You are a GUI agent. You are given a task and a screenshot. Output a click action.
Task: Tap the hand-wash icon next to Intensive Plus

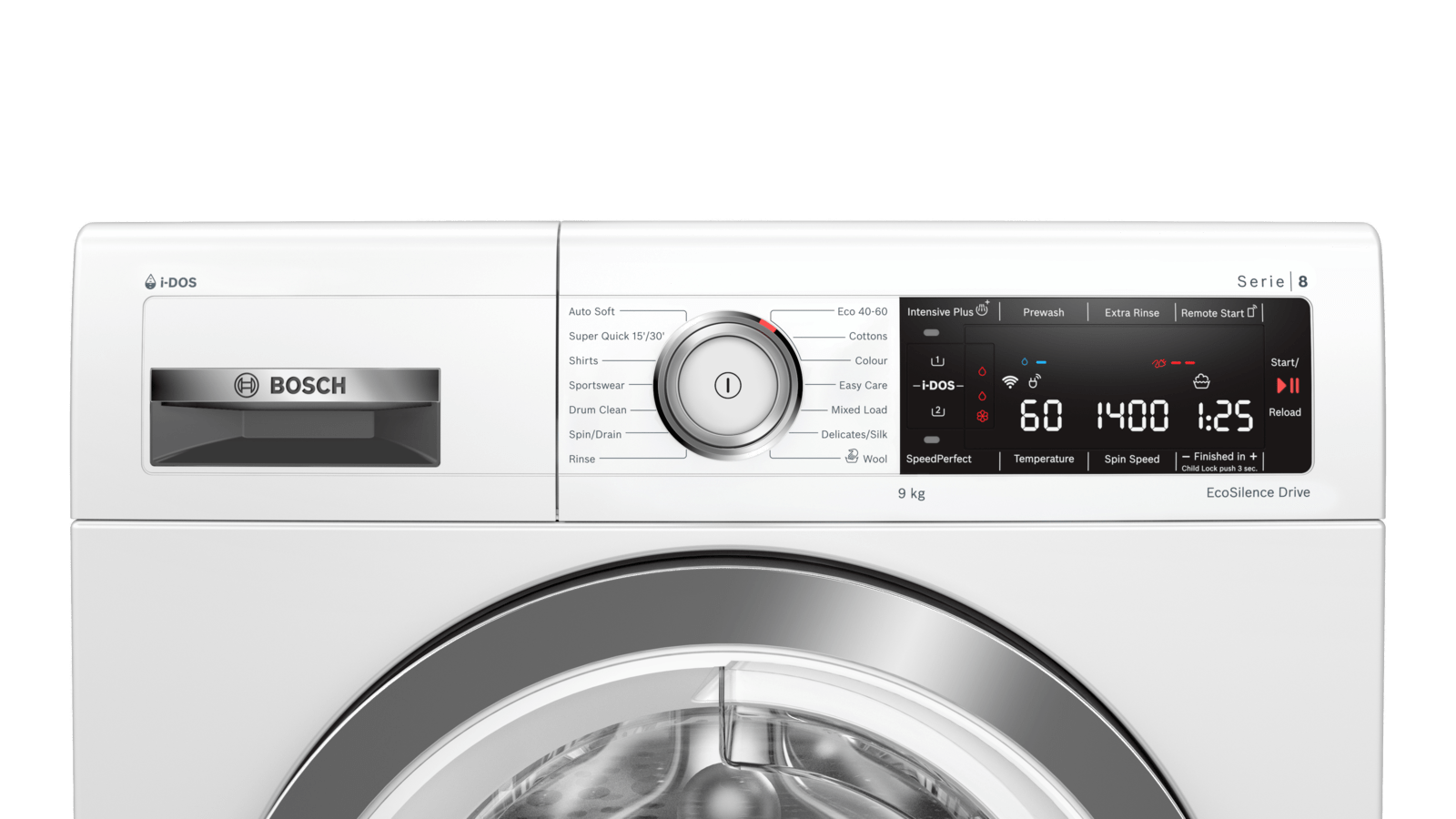(983, 309)
